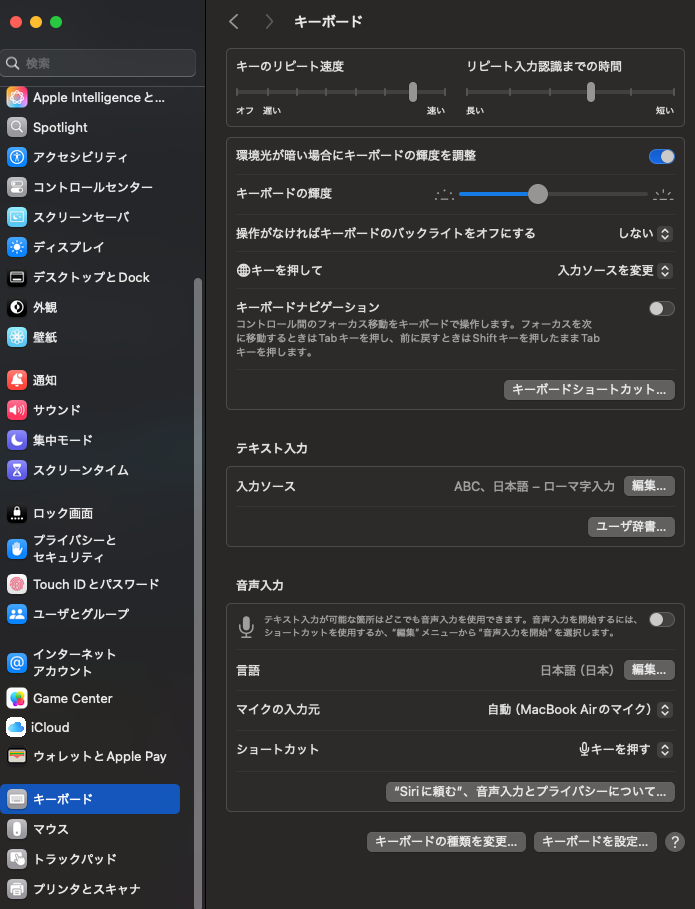The width and height of the screenshot is (695, 909).
Task: Click 編集… next to 入力ソース
Action: click(649, 486)
